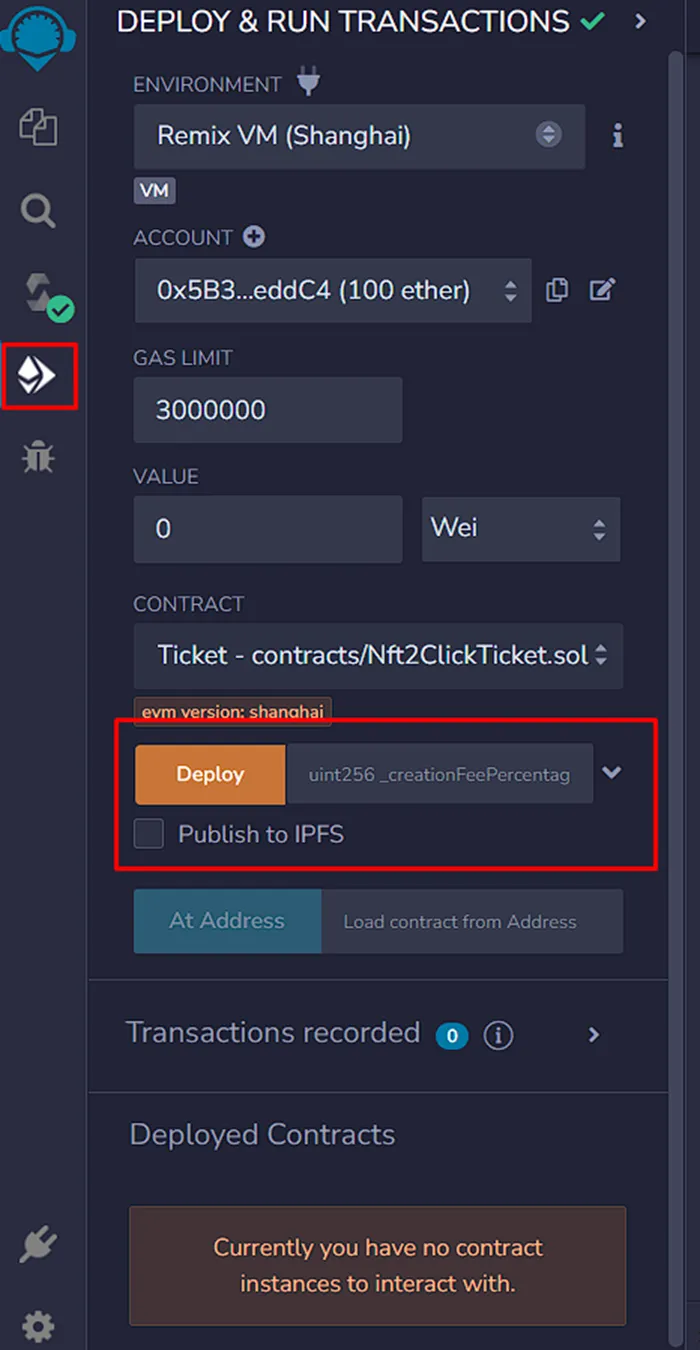Click the At Address button
The width and height of the screenshot is (700, 1350).
[x=227, y=921]
